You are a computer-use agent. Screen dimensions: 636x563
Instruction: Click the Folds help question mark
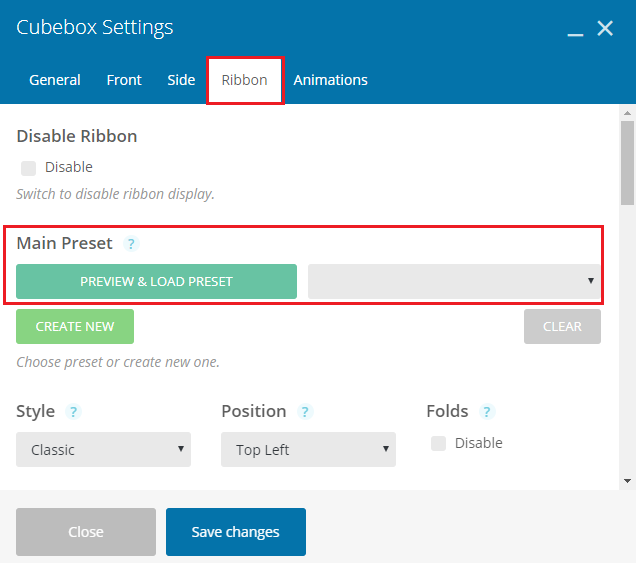(x=487, y=412)
